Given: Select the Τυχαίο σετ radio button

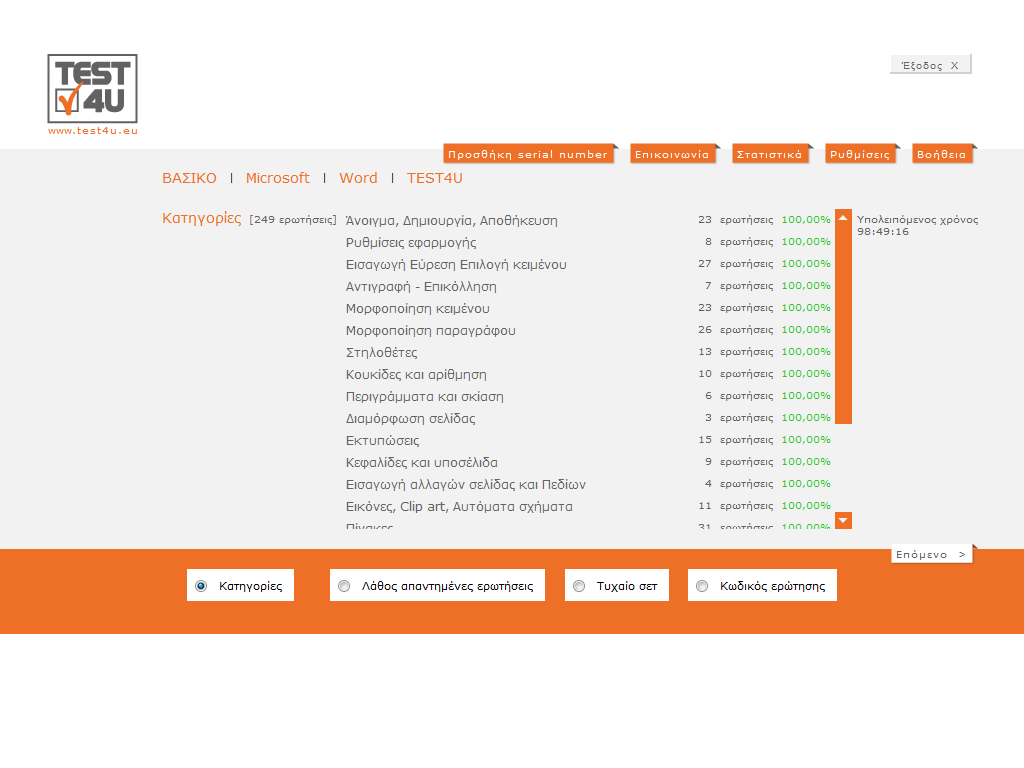Looking at the screenshot, I should 579,586.
